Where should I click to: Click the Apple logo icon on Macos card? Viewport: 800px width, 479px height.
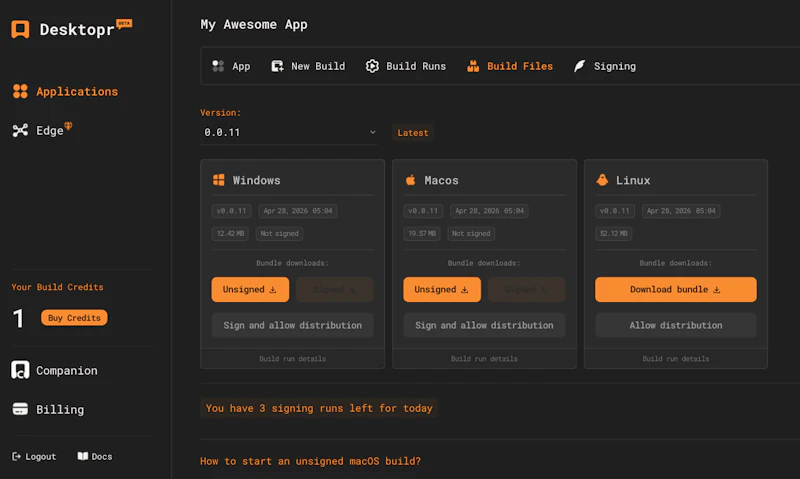coord(411,180)
